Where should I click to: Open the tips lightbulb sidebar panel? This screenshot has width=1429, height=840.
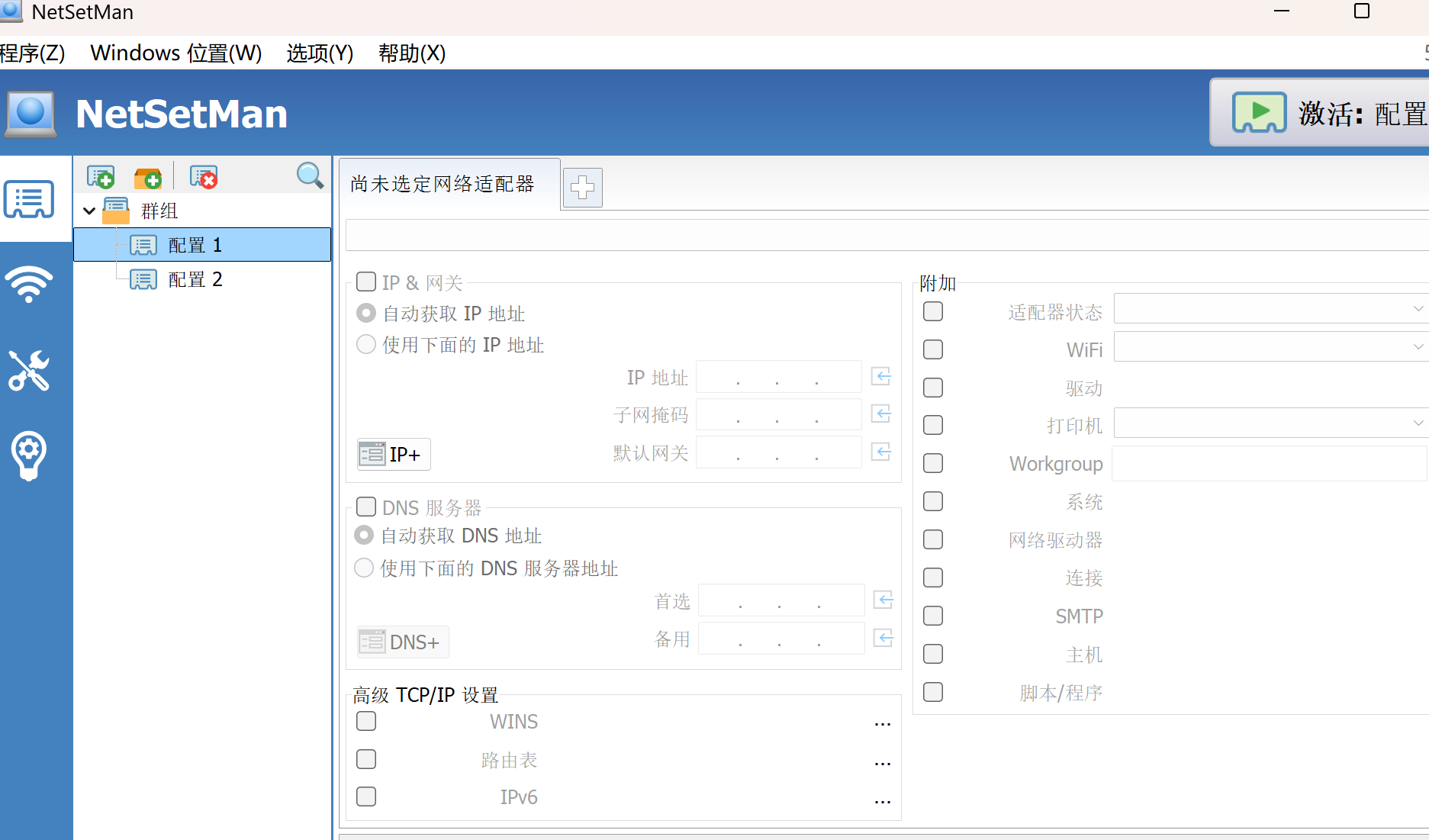pyautogui.click(x=29, y=456)
